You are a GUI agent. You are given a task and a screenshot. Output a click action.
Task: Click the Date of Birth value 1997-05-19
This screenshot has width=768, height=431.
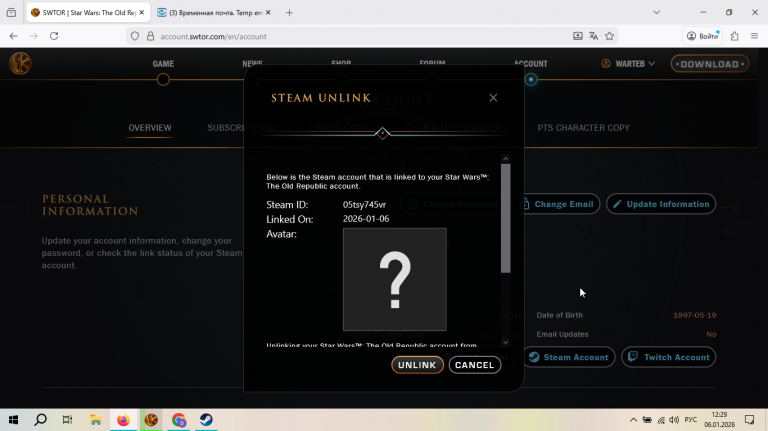click(695, 315)
